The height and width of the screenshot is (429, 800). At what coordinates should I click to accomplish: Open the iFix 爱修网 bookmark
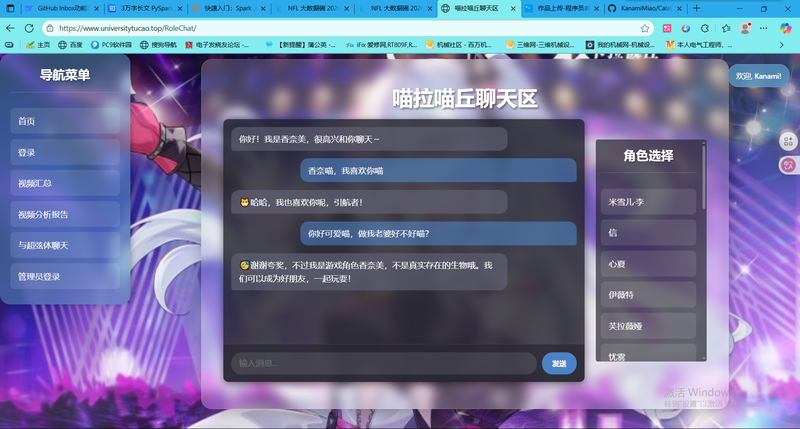(382, 45)
